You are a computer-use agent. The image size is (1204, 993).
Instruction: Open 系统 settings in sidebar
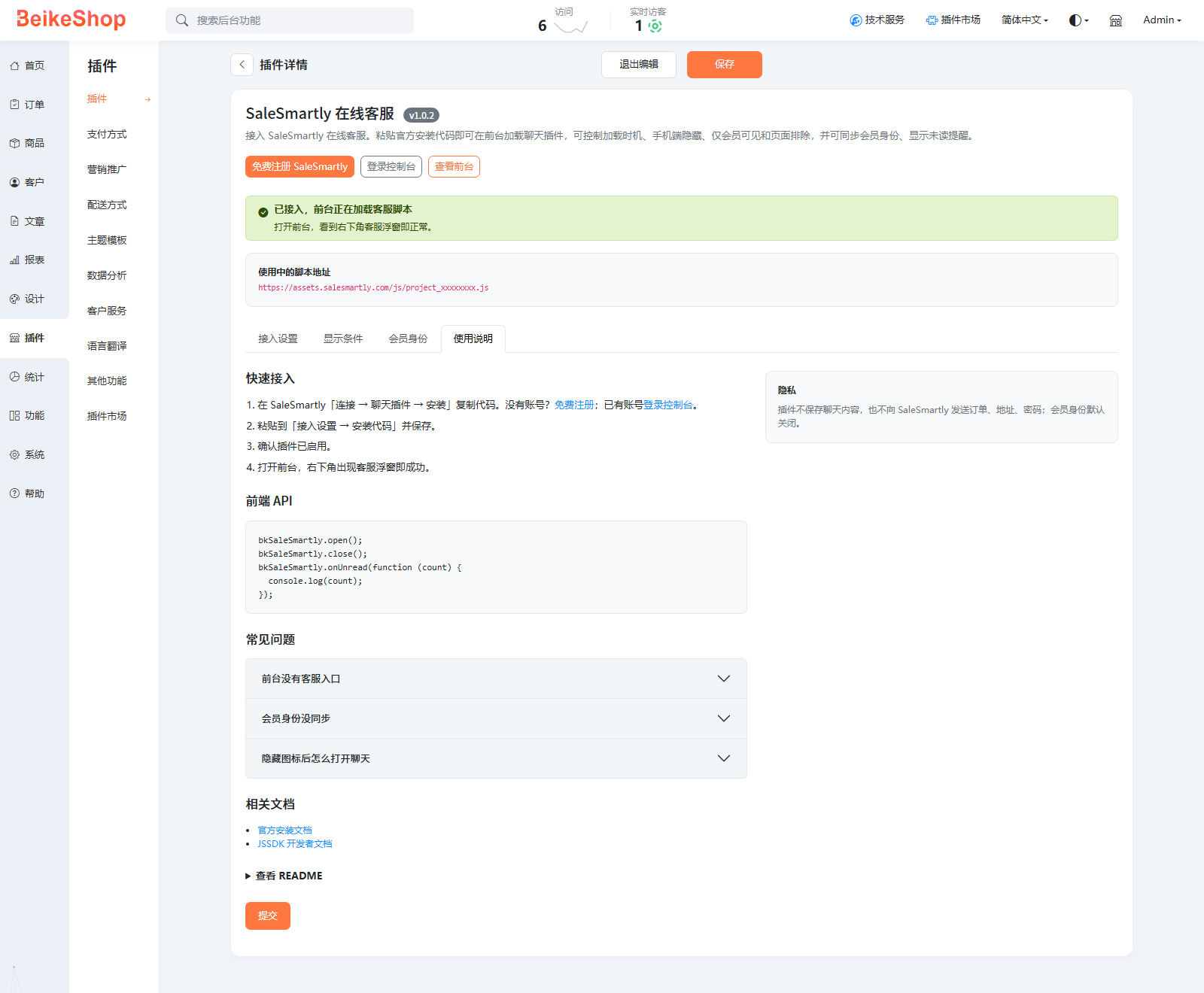[27, 454]
